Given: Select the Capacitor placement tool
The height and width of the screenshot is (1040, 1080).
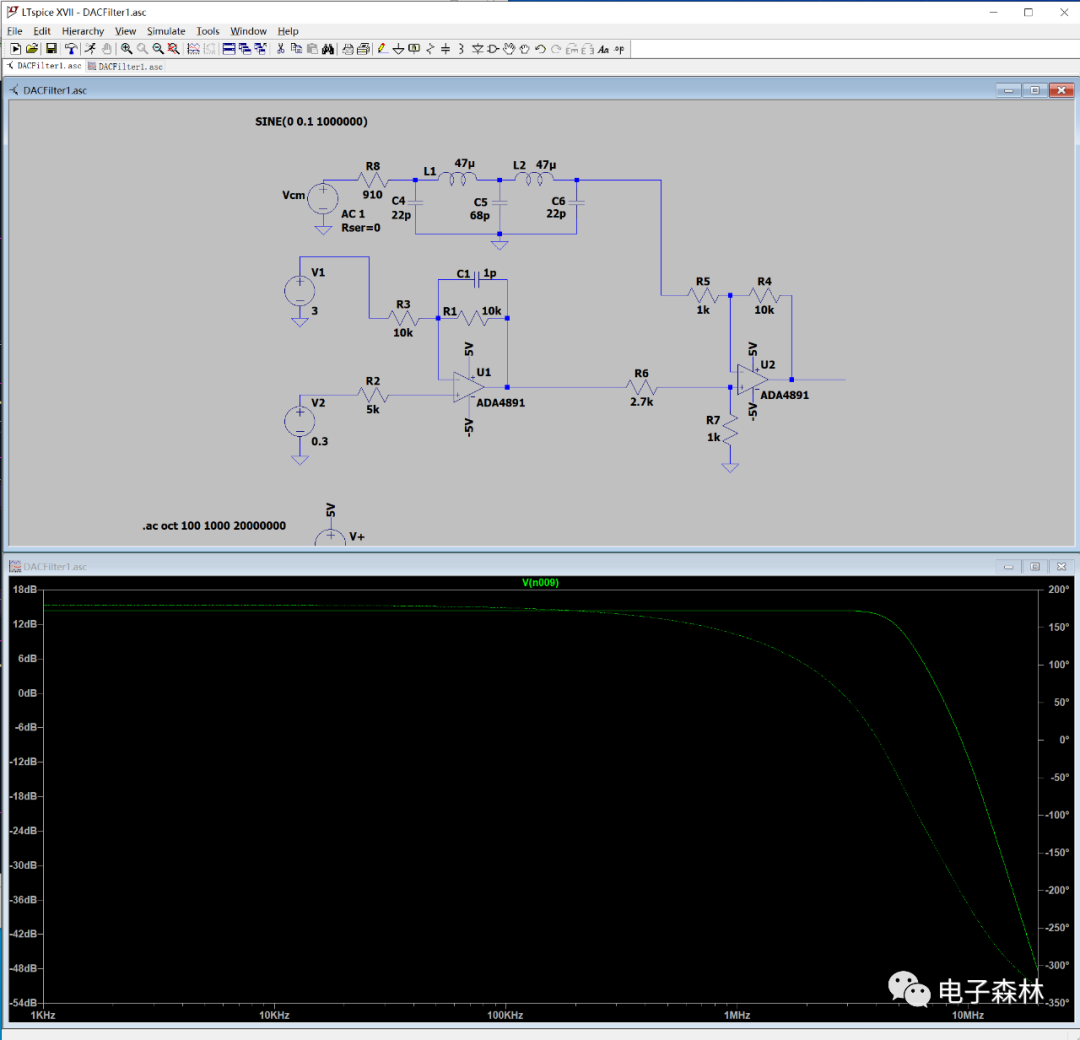Looking at the screenshot, I should [445, 48].
